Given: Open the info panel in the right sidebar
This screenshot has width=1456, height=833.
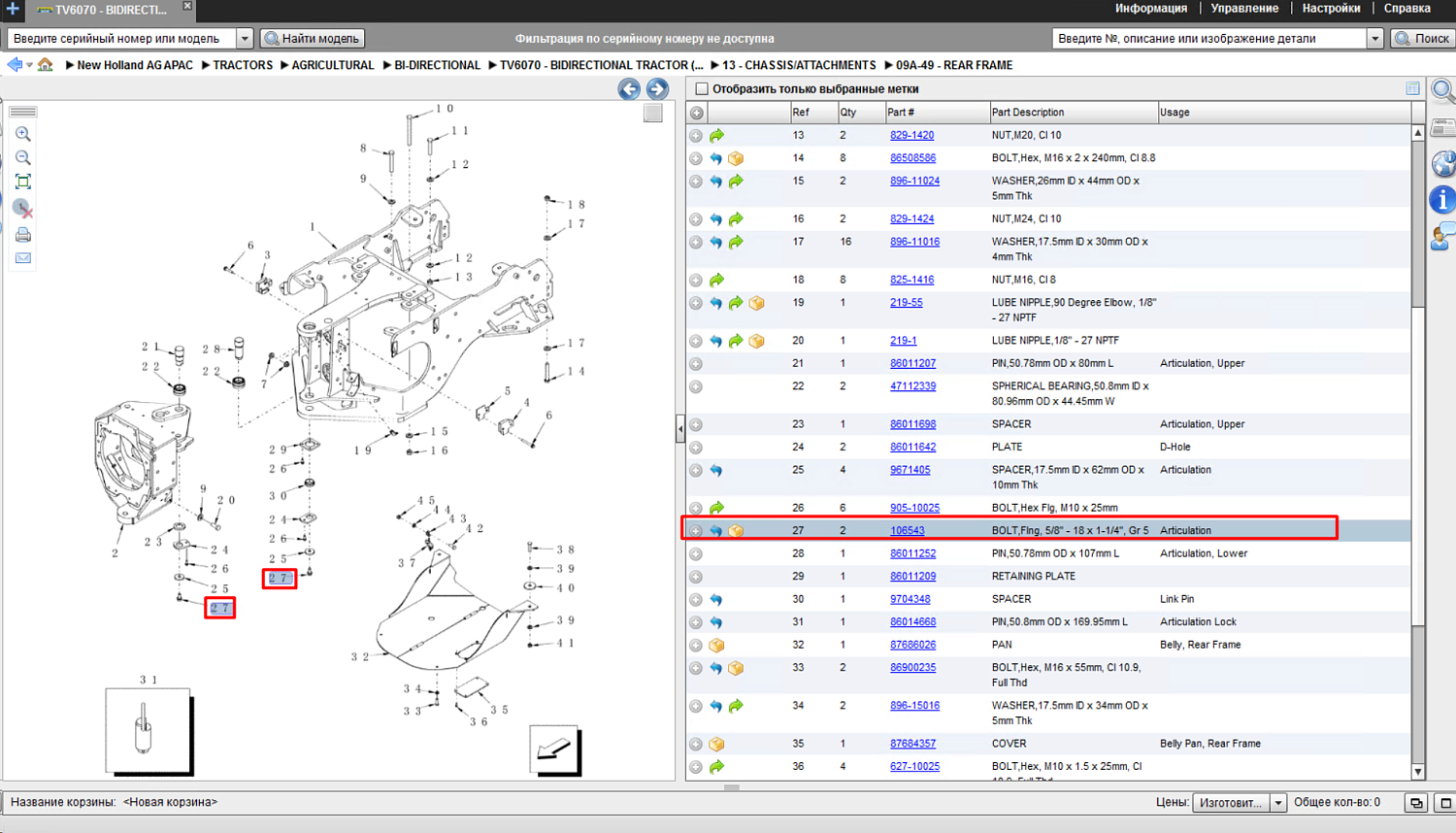Looking at the screenshot, I should click(1443, 200).
